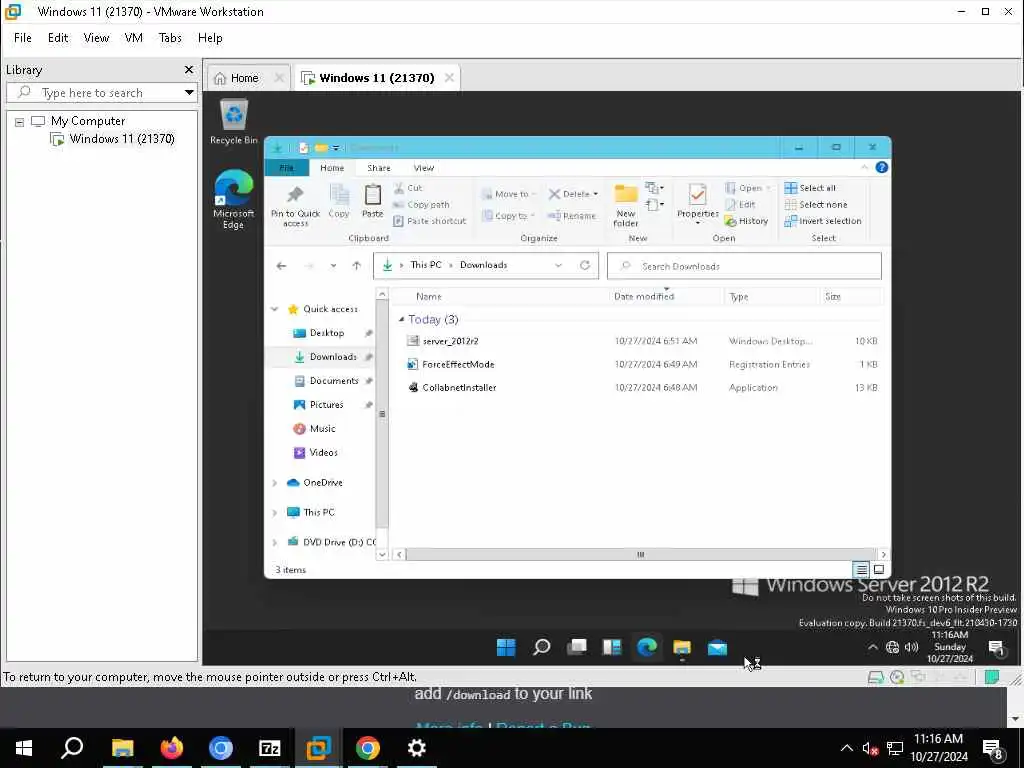Open the VMware VM menu

(134, 38)
